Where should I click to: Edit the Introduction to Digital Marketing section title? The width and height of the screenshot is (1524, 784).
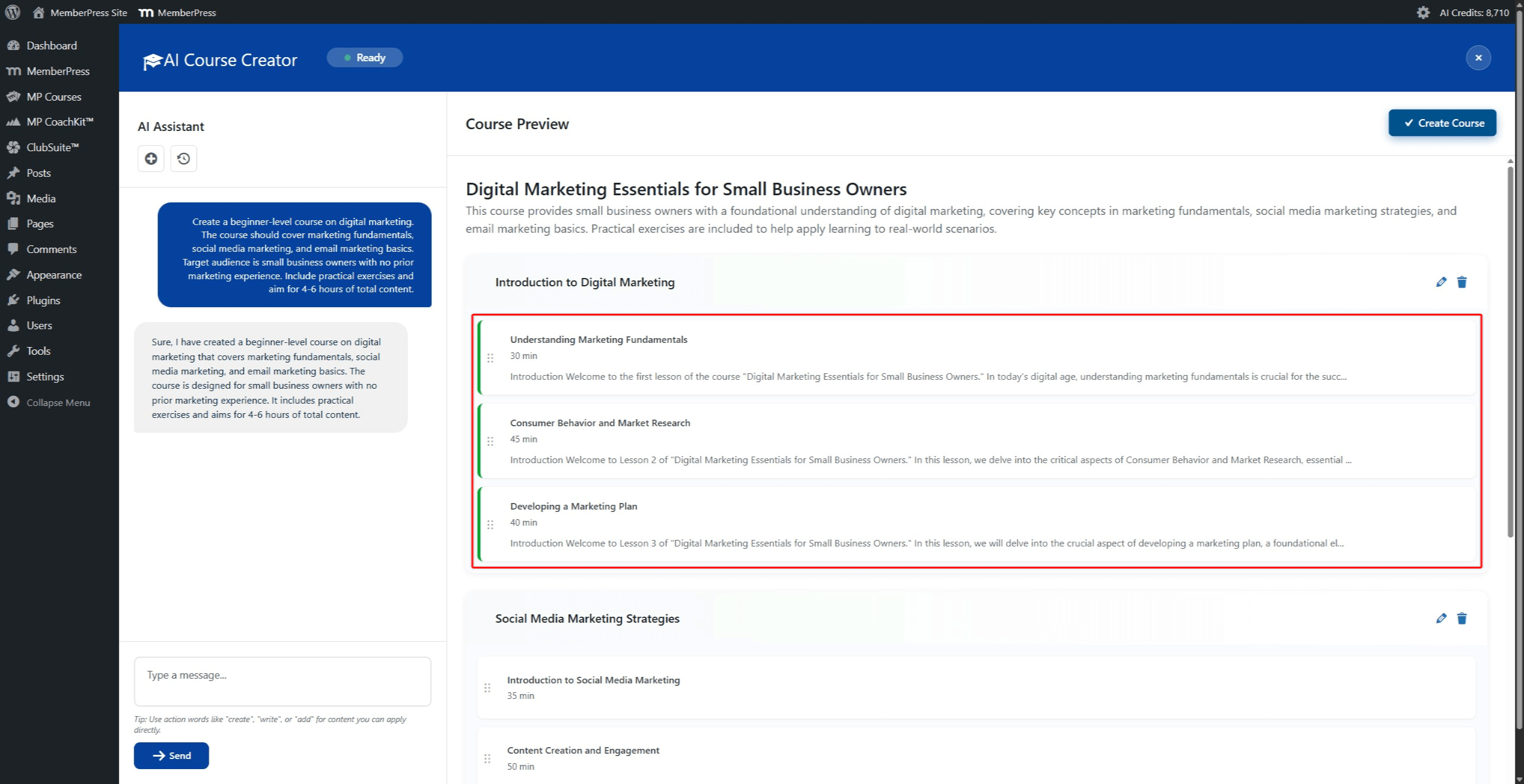pyautogui.click(x=1441, y=282)
